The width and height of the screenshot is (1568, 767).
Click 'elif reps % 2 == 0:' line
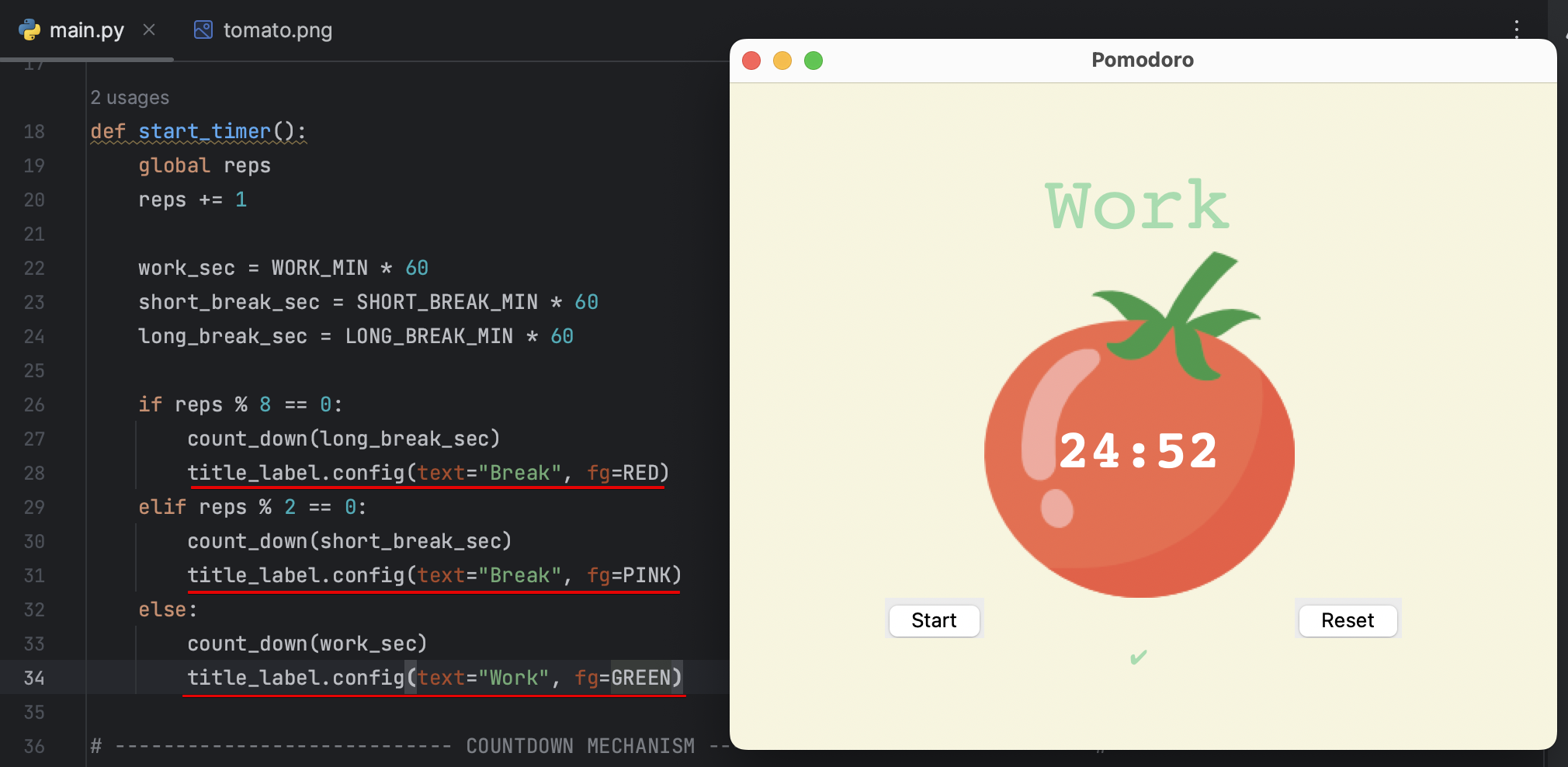click(x=252, y=508)
